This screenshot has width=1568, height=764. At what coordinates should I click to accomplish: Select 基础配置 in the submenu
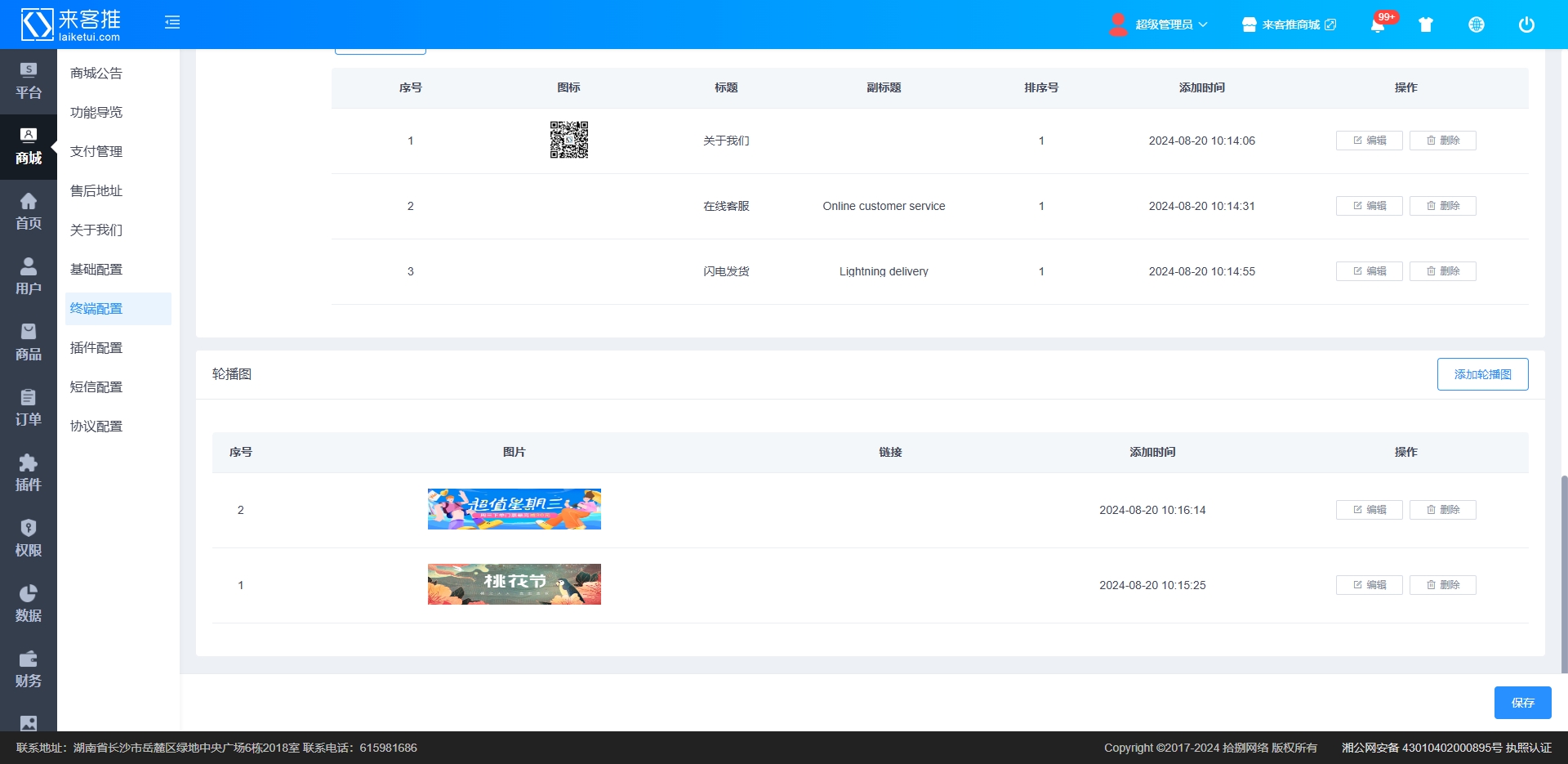pyautogui.click(x=96, y=270)
